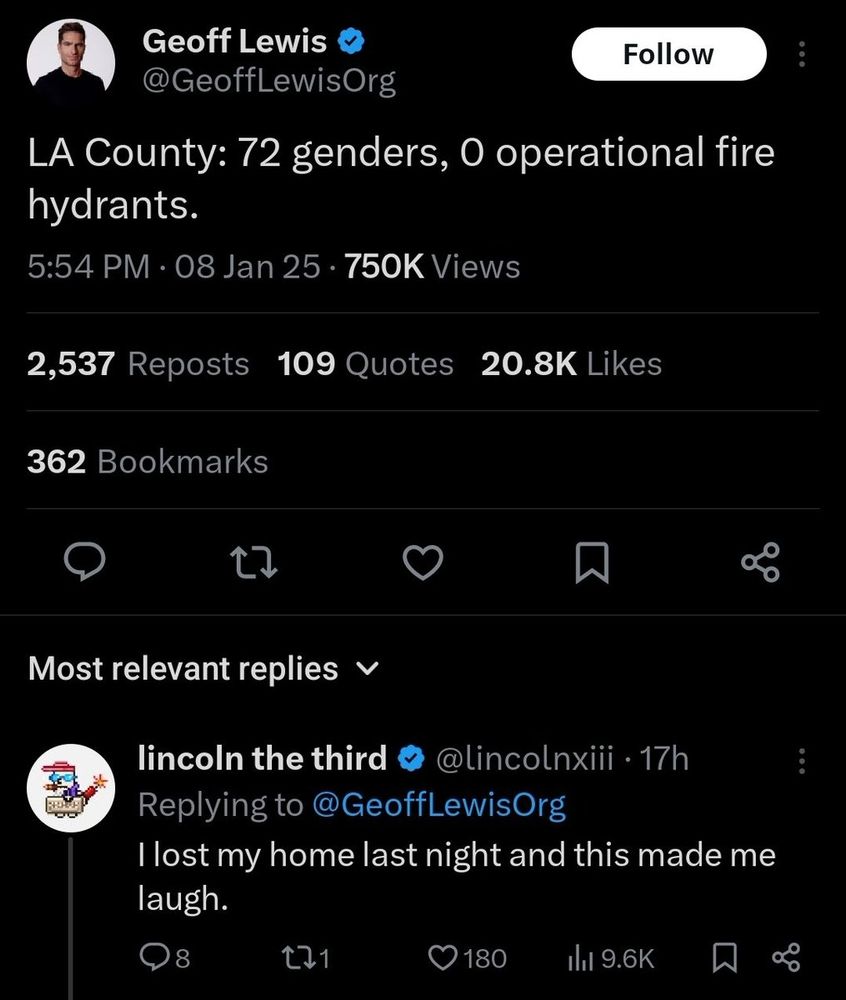Viewport: 846px width, 1000px height.
Task: View the 2,537 Reposts list
Action: coord(138,364)
